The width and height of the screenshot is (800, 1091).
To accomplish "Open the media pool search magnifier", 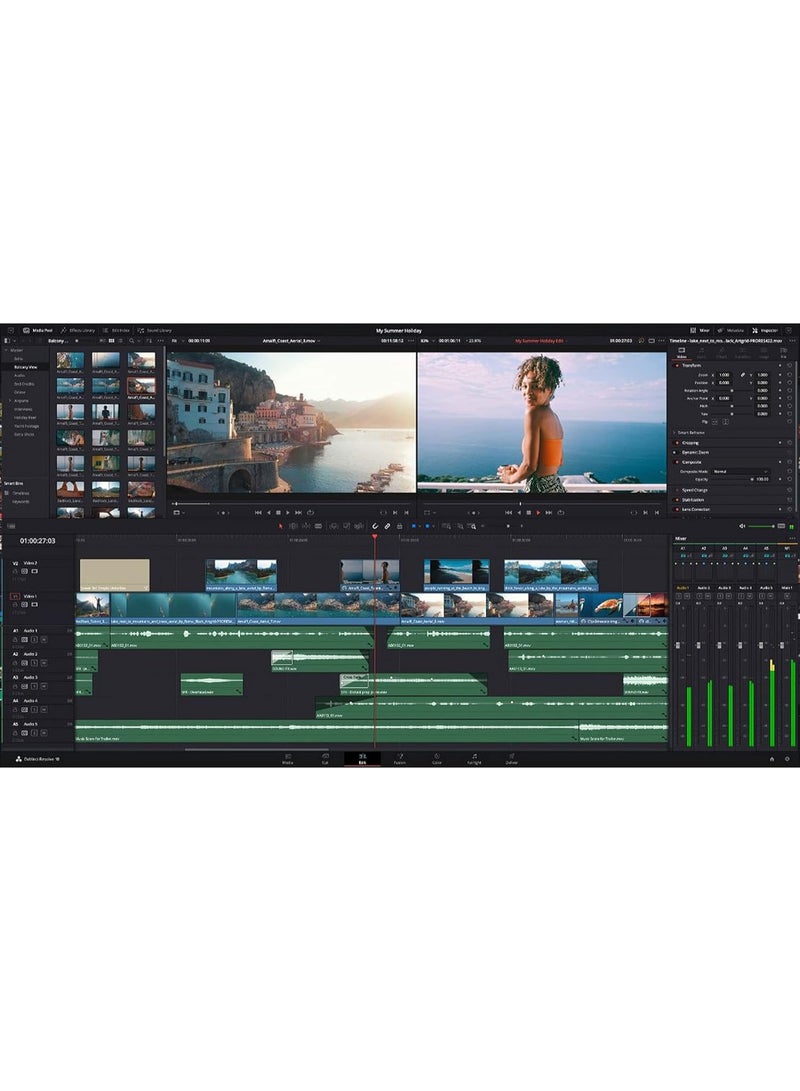I will (x=131, y=341).
